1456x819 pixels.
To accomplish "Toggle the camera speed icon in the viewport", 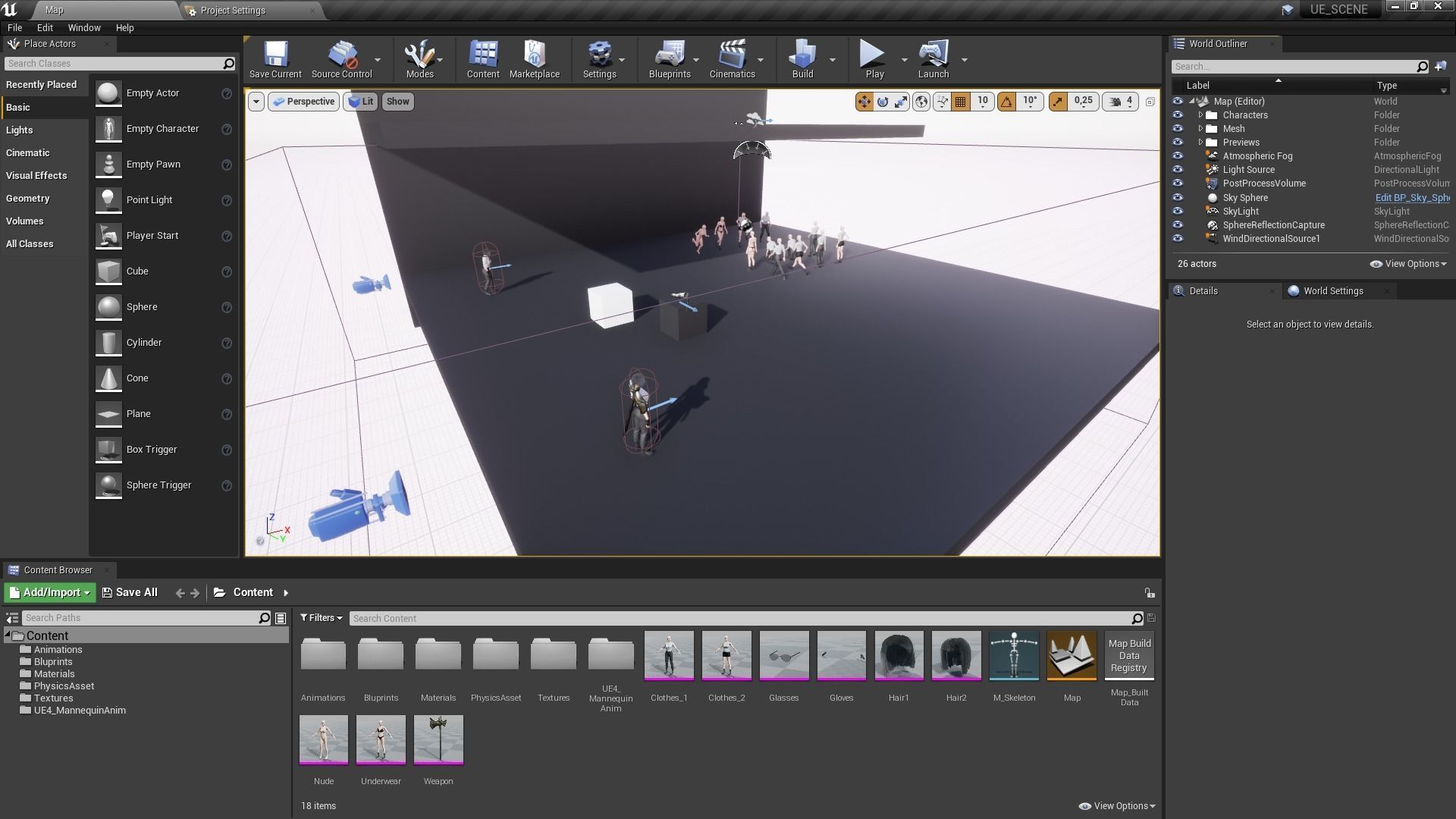I will [1116, 102].
